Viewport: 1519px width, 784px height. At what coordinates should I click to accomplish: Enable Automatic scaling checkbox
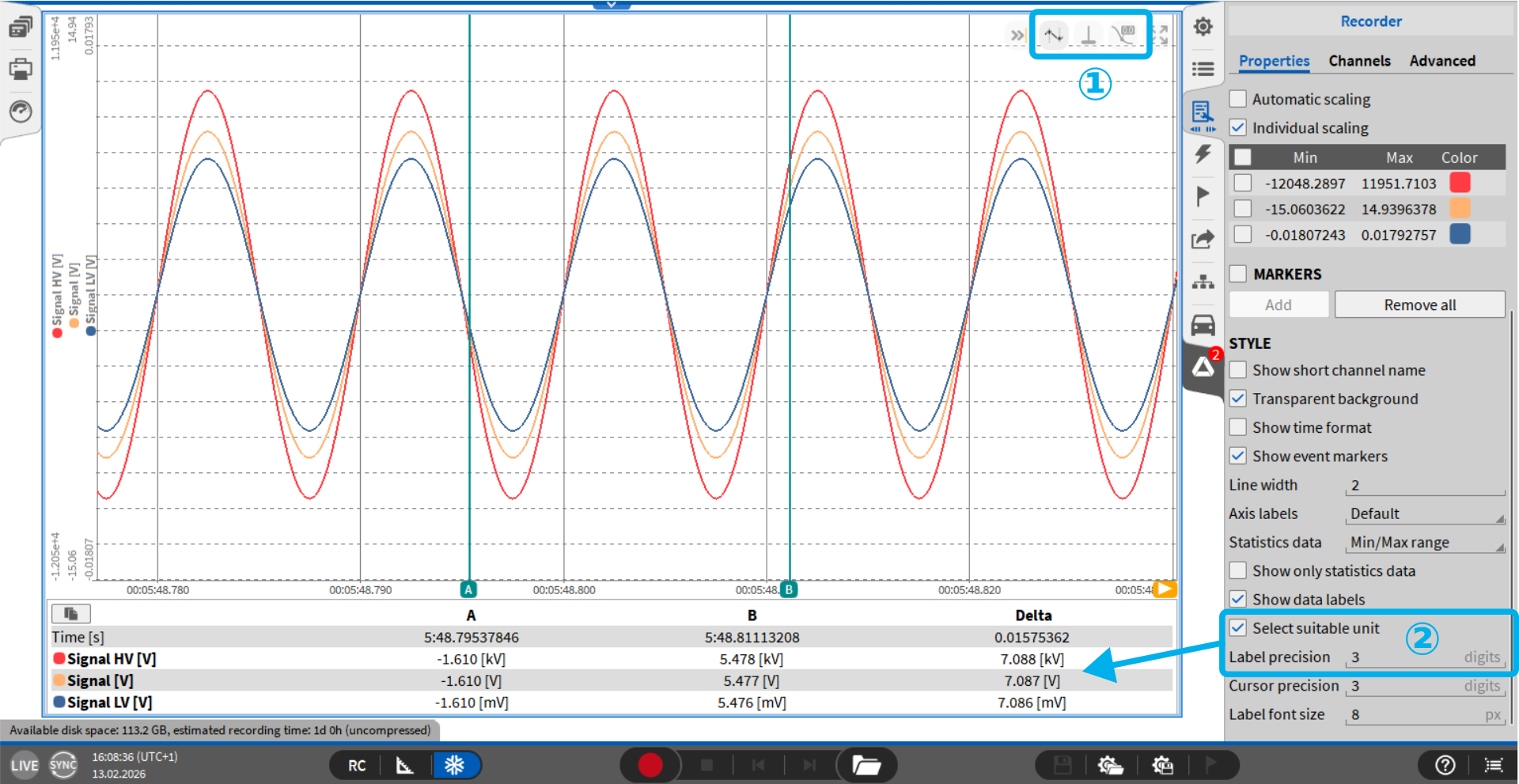point(1238,99)
